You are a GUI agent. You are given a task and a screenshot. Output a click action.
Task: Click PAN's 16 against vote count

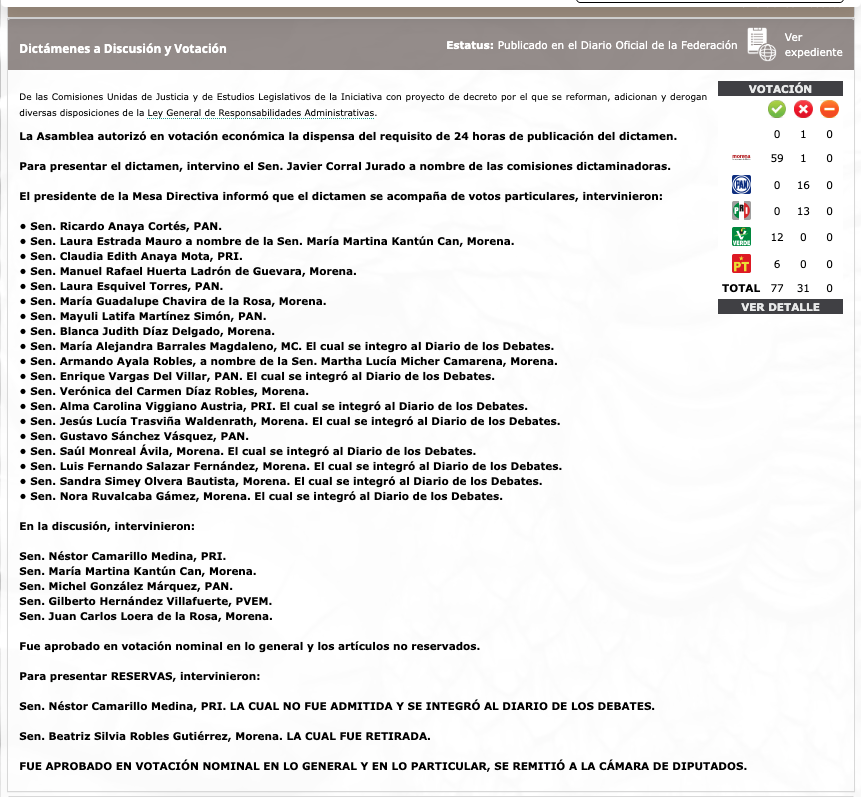tap(803, 185)
